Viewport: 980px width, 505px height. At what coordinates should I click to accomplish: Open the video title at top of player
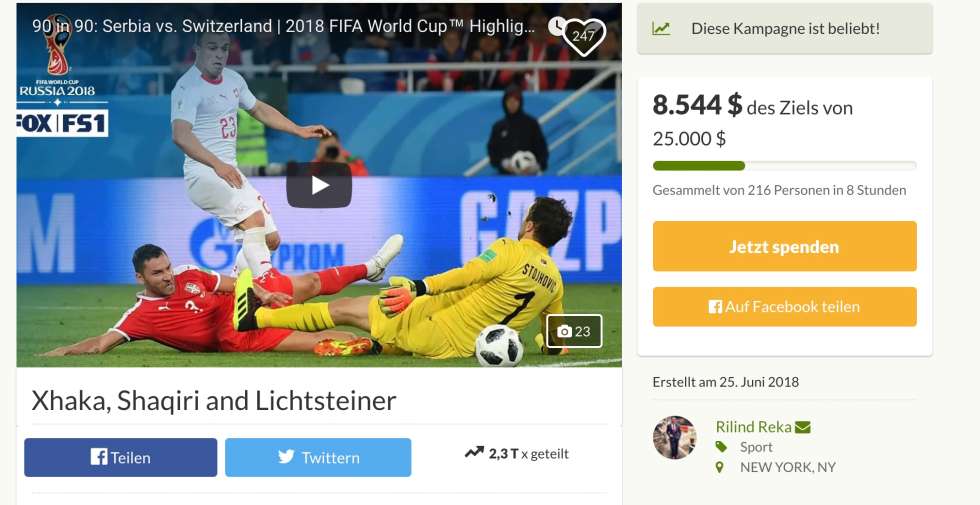pyautogui.click(x=283, y=26)
